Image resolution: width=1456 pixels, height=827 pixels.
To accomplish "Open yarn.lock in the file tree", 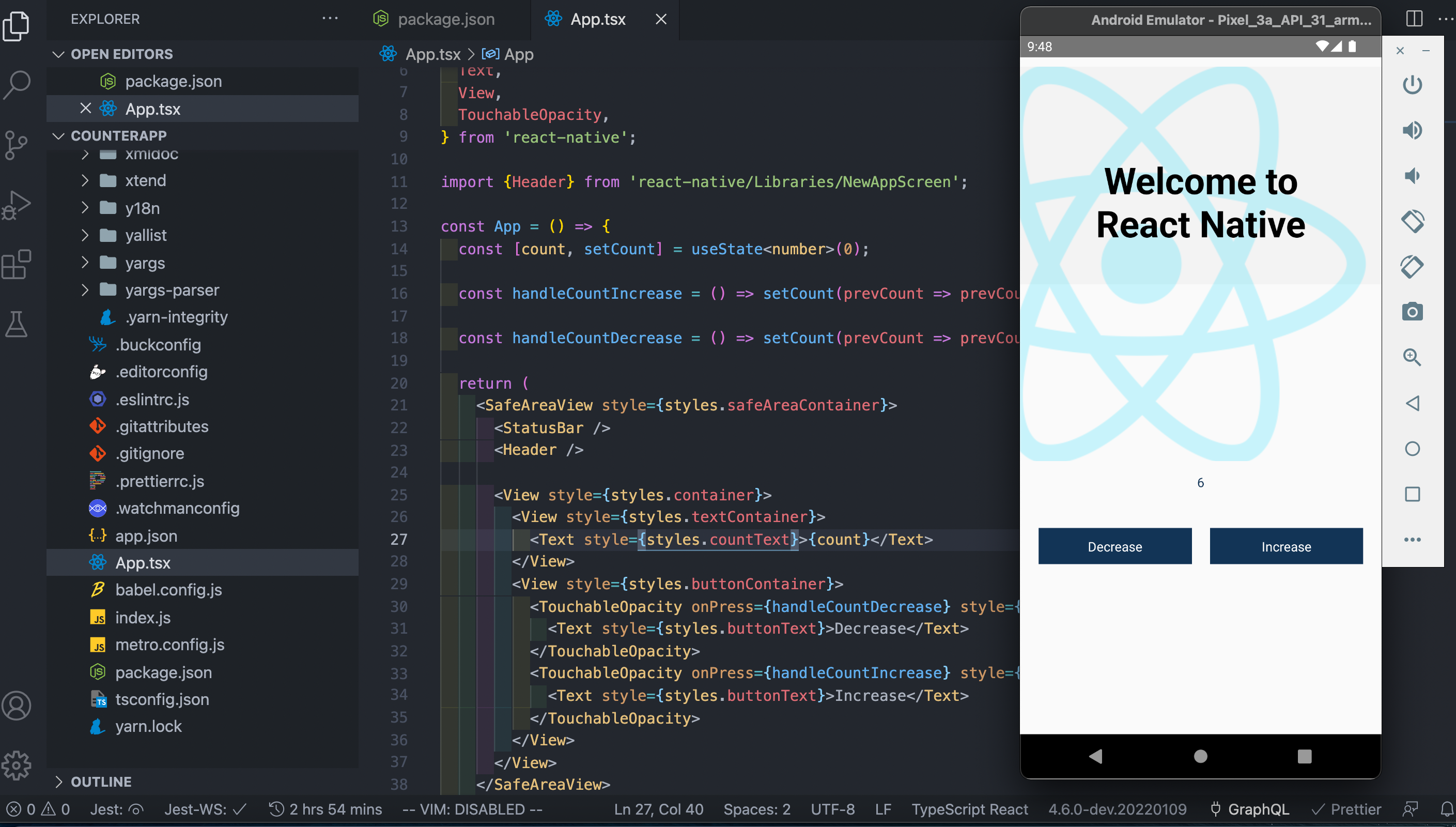I will pos(148,726).
